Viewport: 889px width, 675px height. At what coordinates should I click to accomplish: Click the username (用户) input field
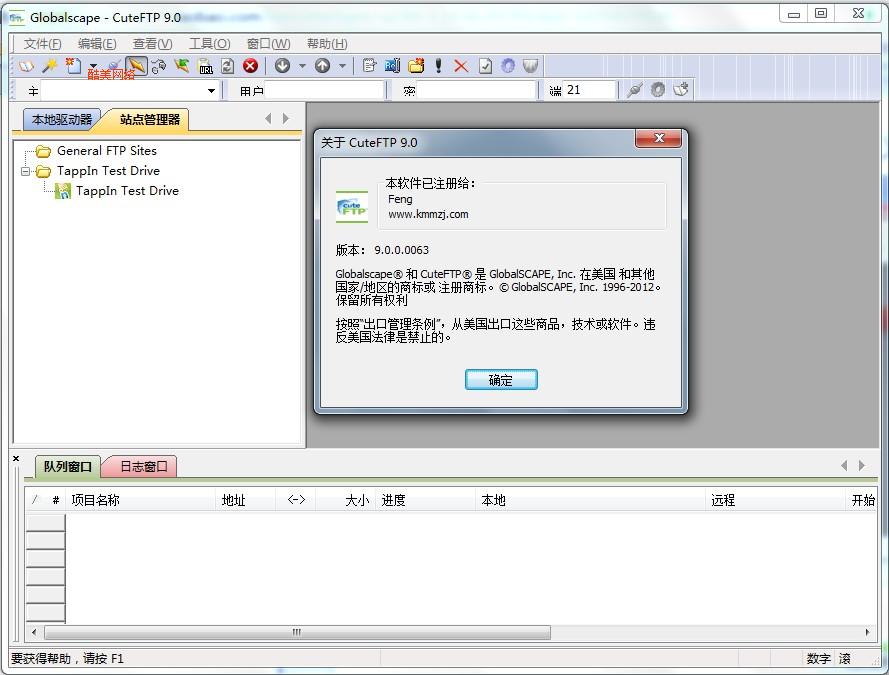(x=324, y=91)
